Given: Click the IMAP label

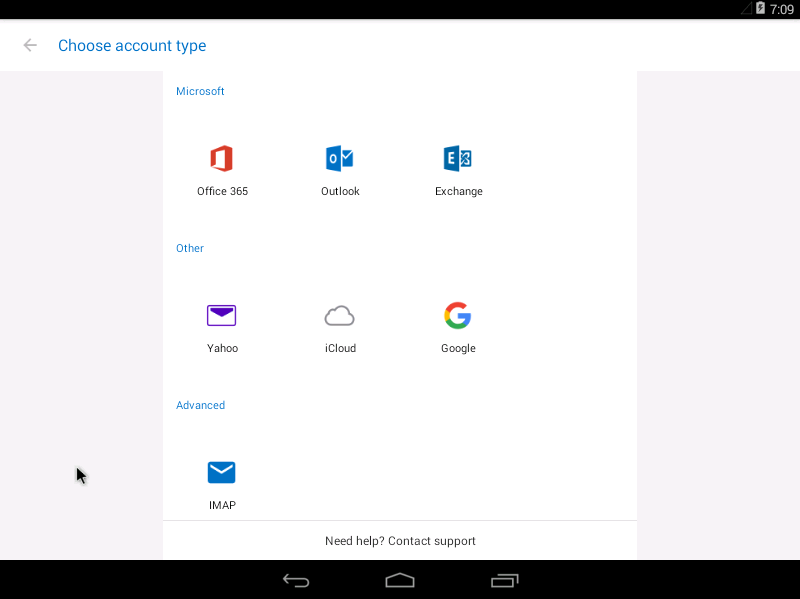Looking at the screenshot, I should [222, 505].
